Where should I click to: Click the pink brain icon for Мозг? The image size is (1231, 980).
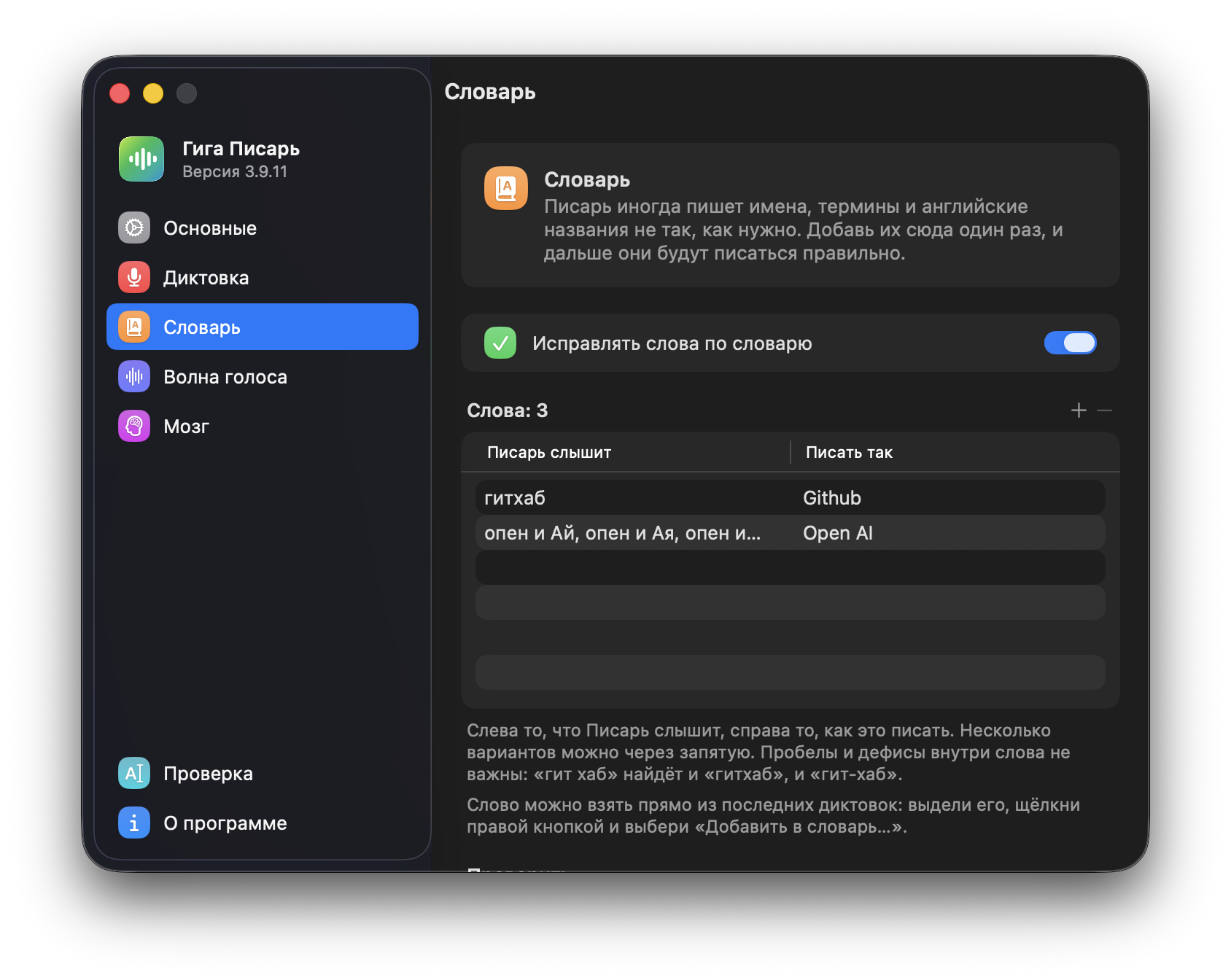coord(134,427)
